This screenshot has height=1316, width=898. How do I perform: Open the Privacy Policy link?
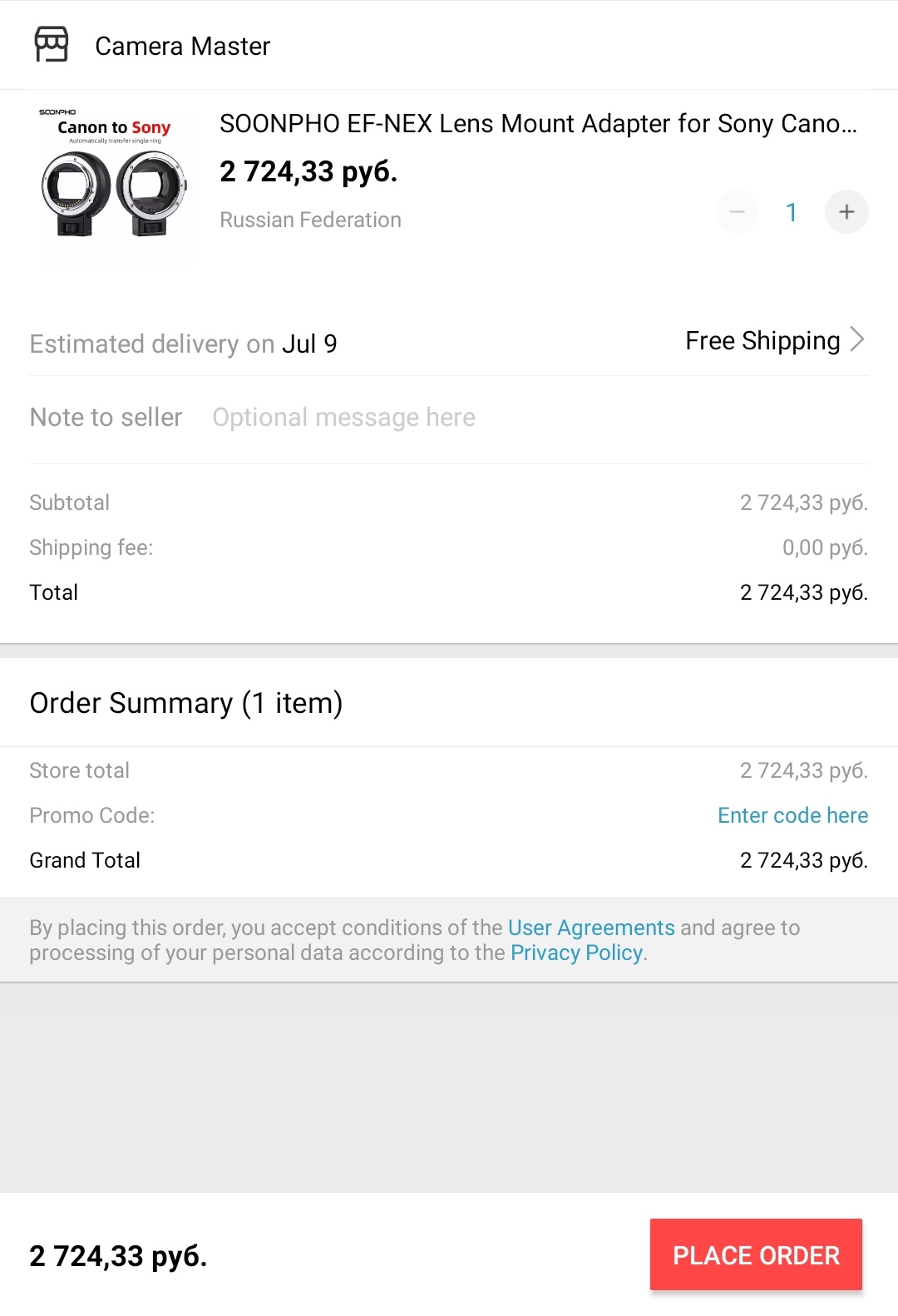point(576,952)
